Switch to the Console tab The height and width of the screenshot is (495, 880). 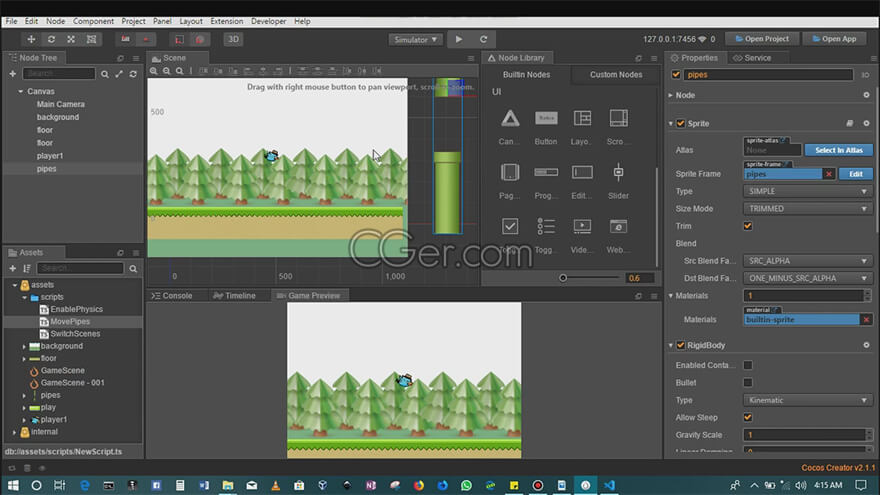[x=172, y=296]
